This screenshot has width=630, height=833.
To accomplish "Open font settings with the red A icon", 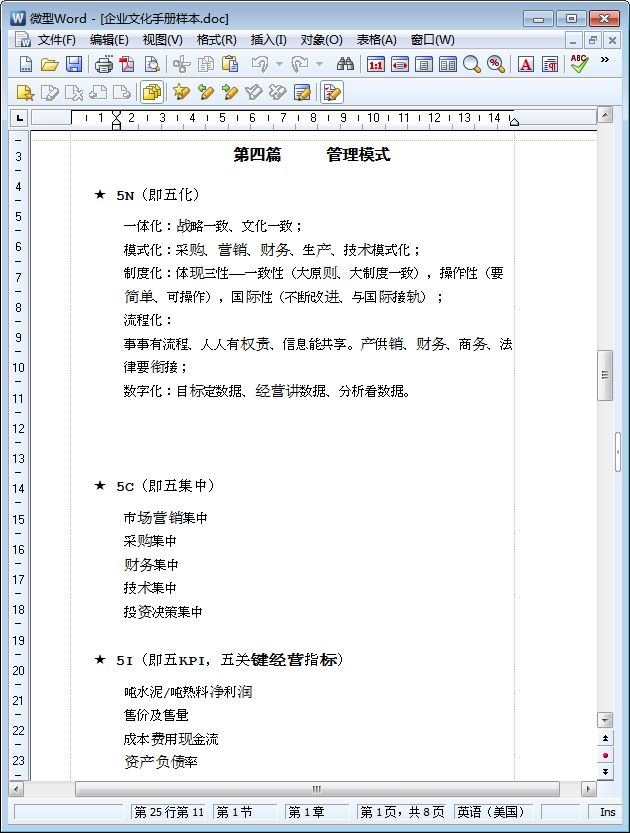I will pyautogui.click(x=525, y=65).
